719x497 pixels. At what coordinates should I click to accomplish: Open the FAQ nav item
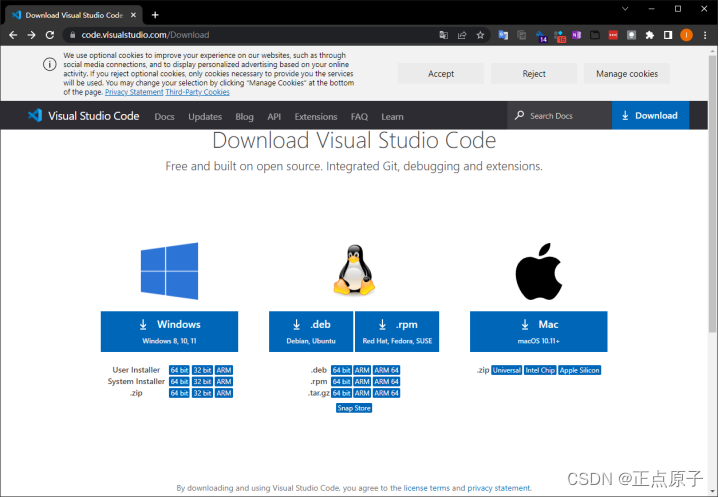click(x=360, y=116)
